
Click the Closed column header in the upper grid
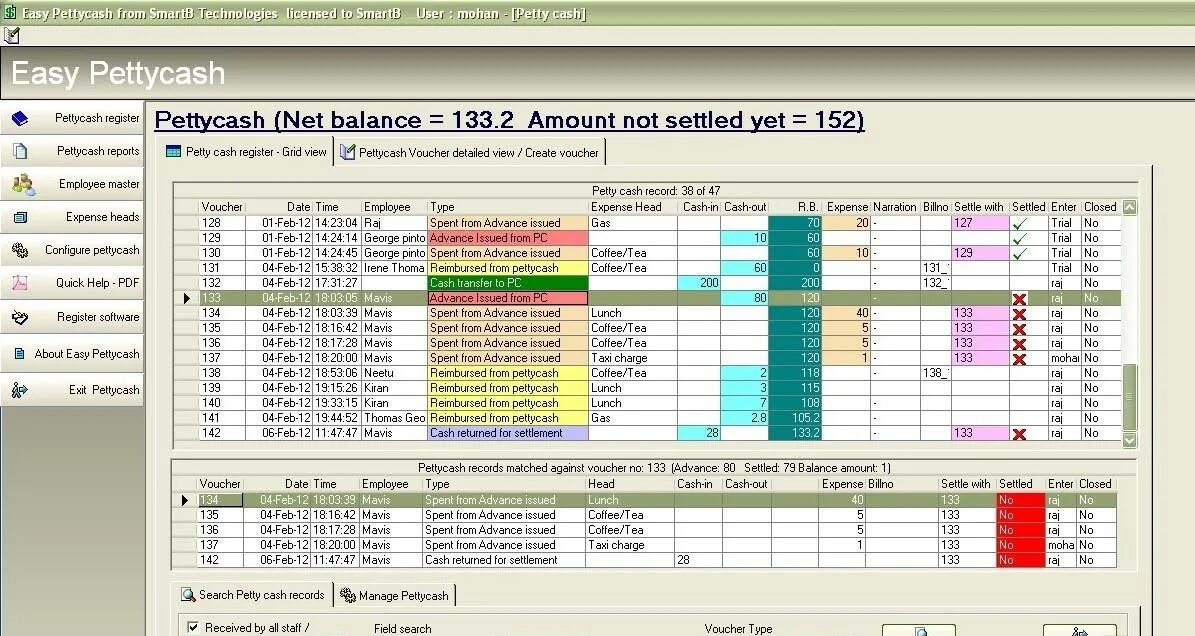coord(1100,207)
